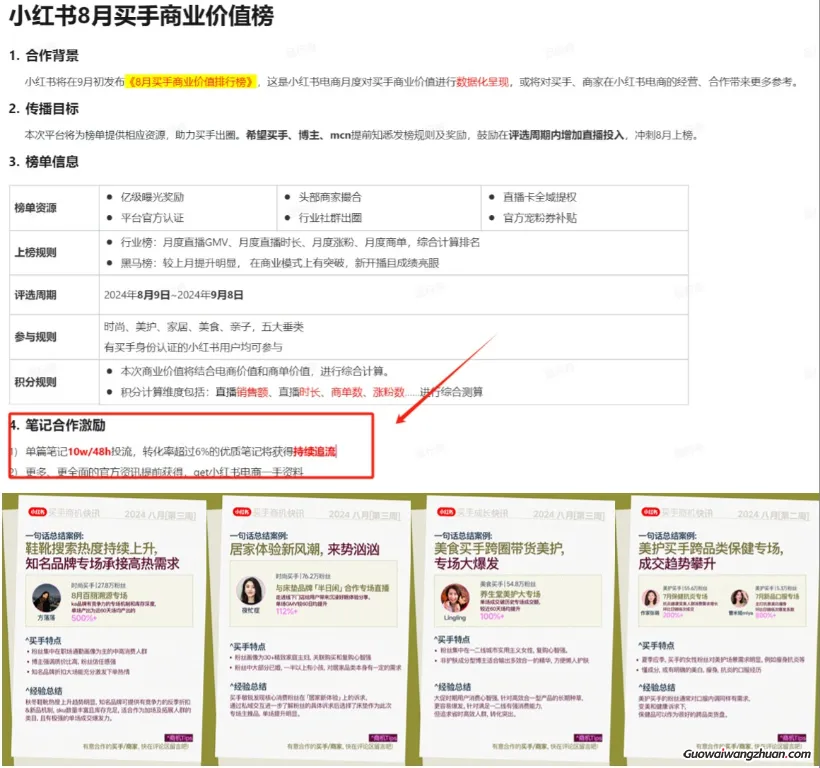Click the 方落落 buyer avatar
820x768 pixels.
pyautogui.click(x=47, y=598)
